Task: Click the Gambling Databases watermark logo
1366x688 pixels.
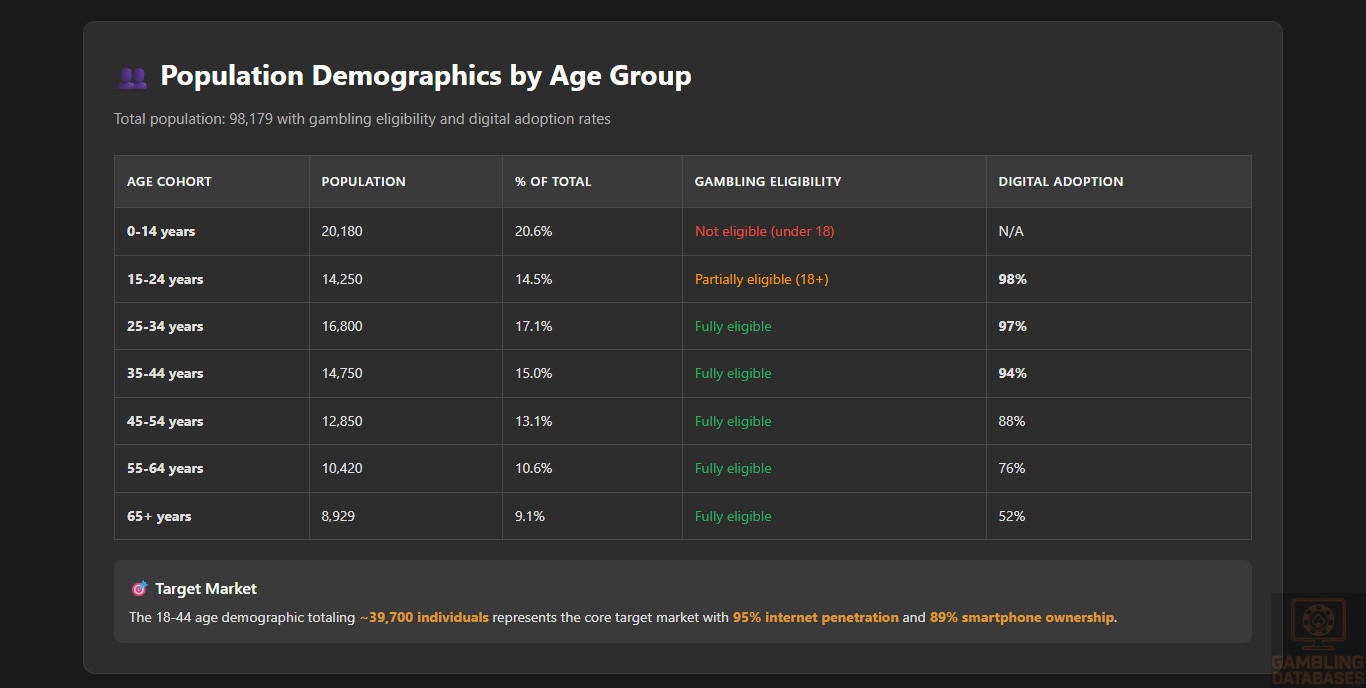Action: [x=1317, y=640]
